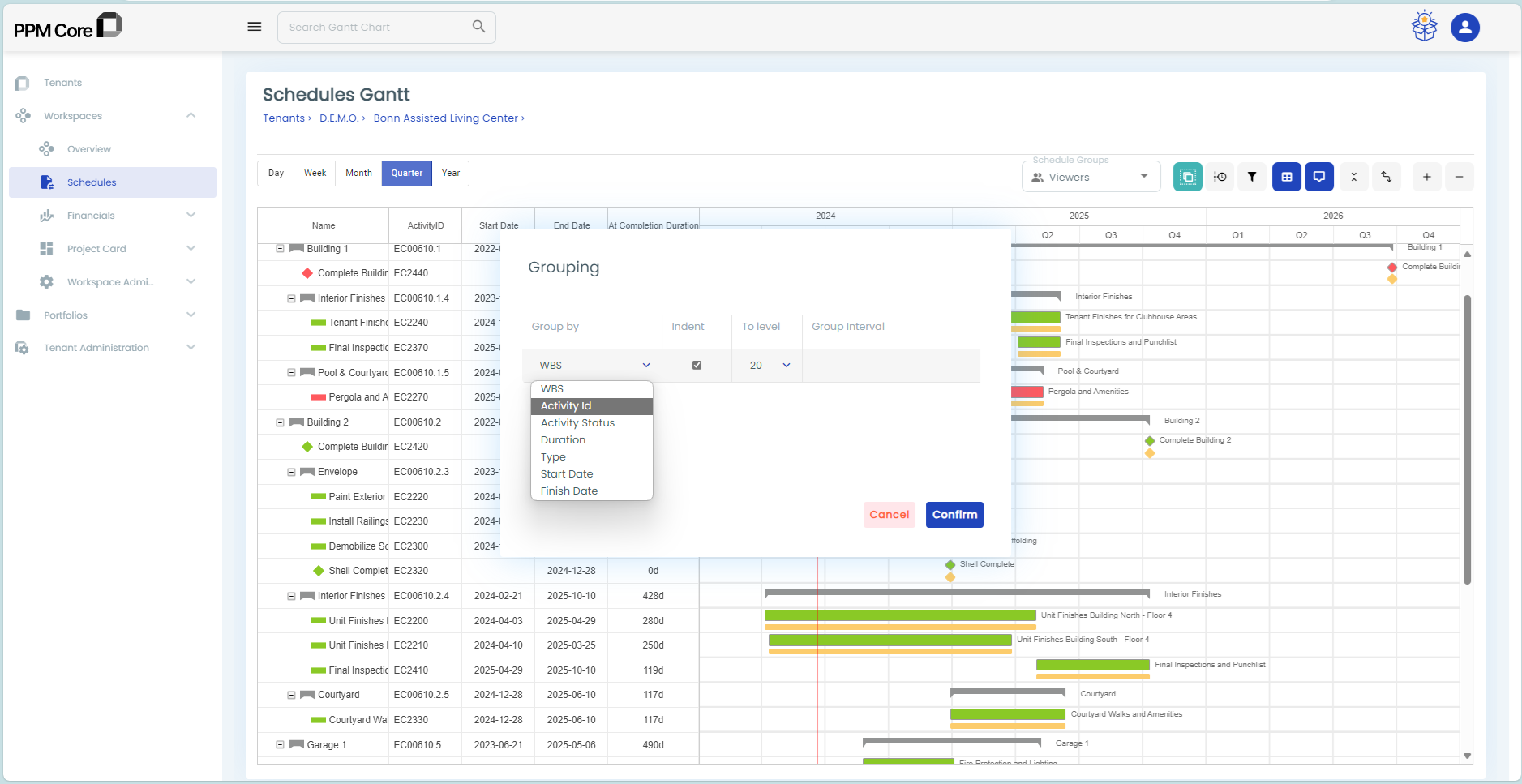Click the collapse-all rows icon
1522x784 pixels.
click(1353, 176)
